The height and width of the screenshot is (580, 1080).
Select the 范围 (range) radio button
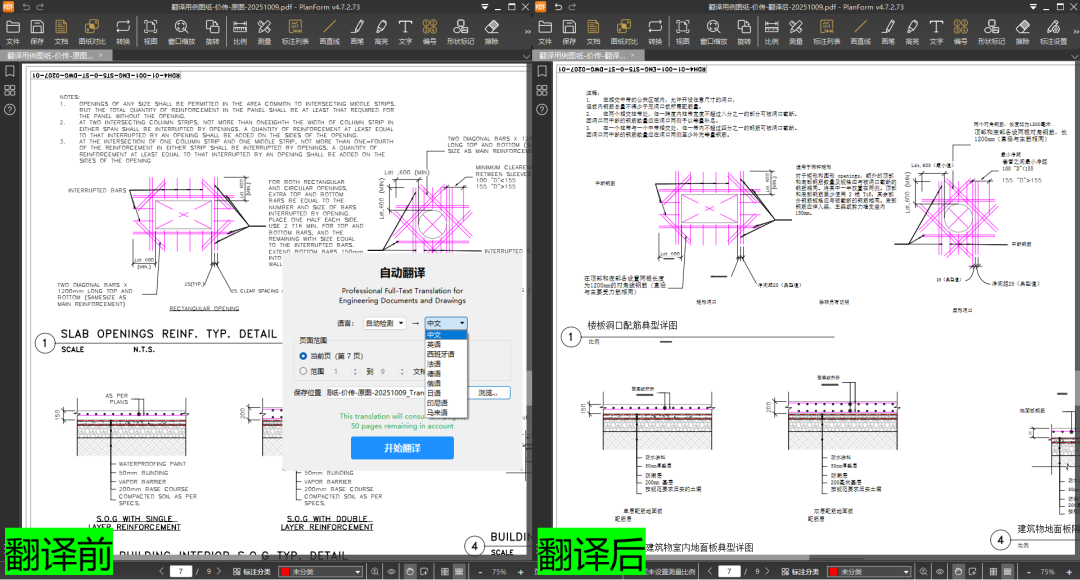(x=304, y=371)
